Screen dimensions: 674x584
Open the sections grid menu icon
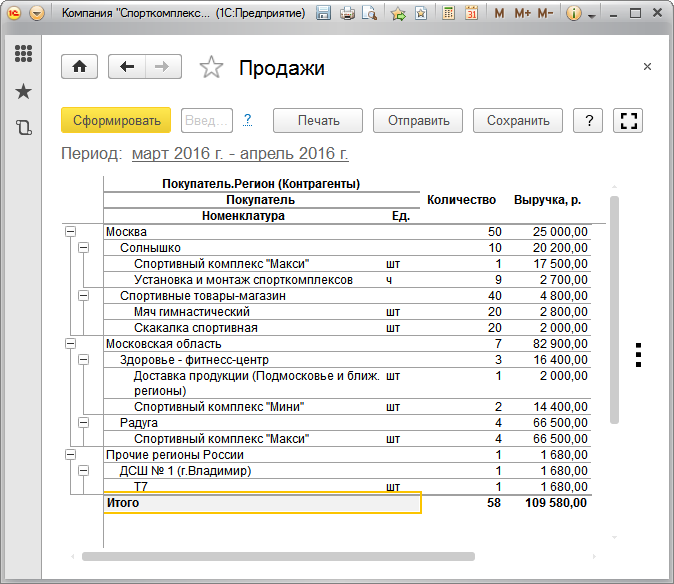click(x=23, y=54)
